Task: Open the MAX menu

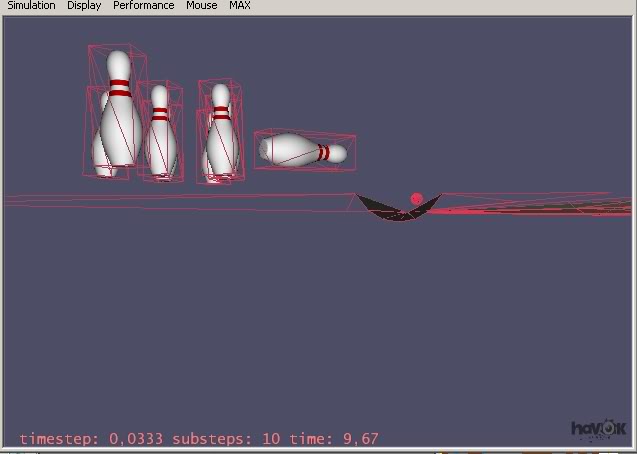Action: pos(240,5)
